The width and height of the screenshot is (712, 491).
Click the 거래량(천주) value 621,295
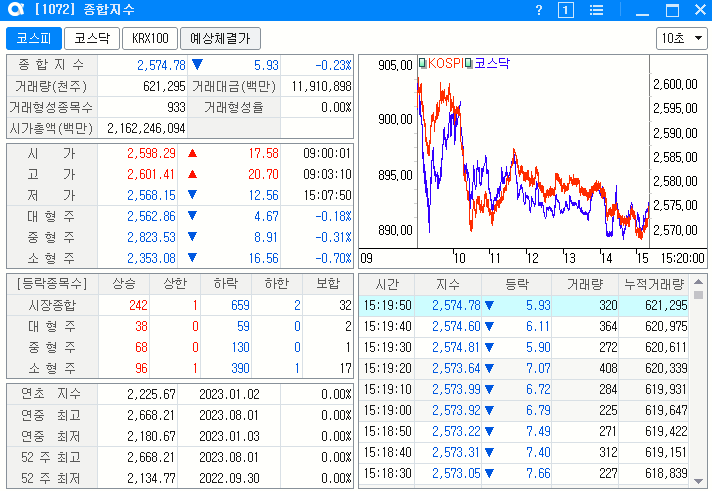[x=164, y=86]
